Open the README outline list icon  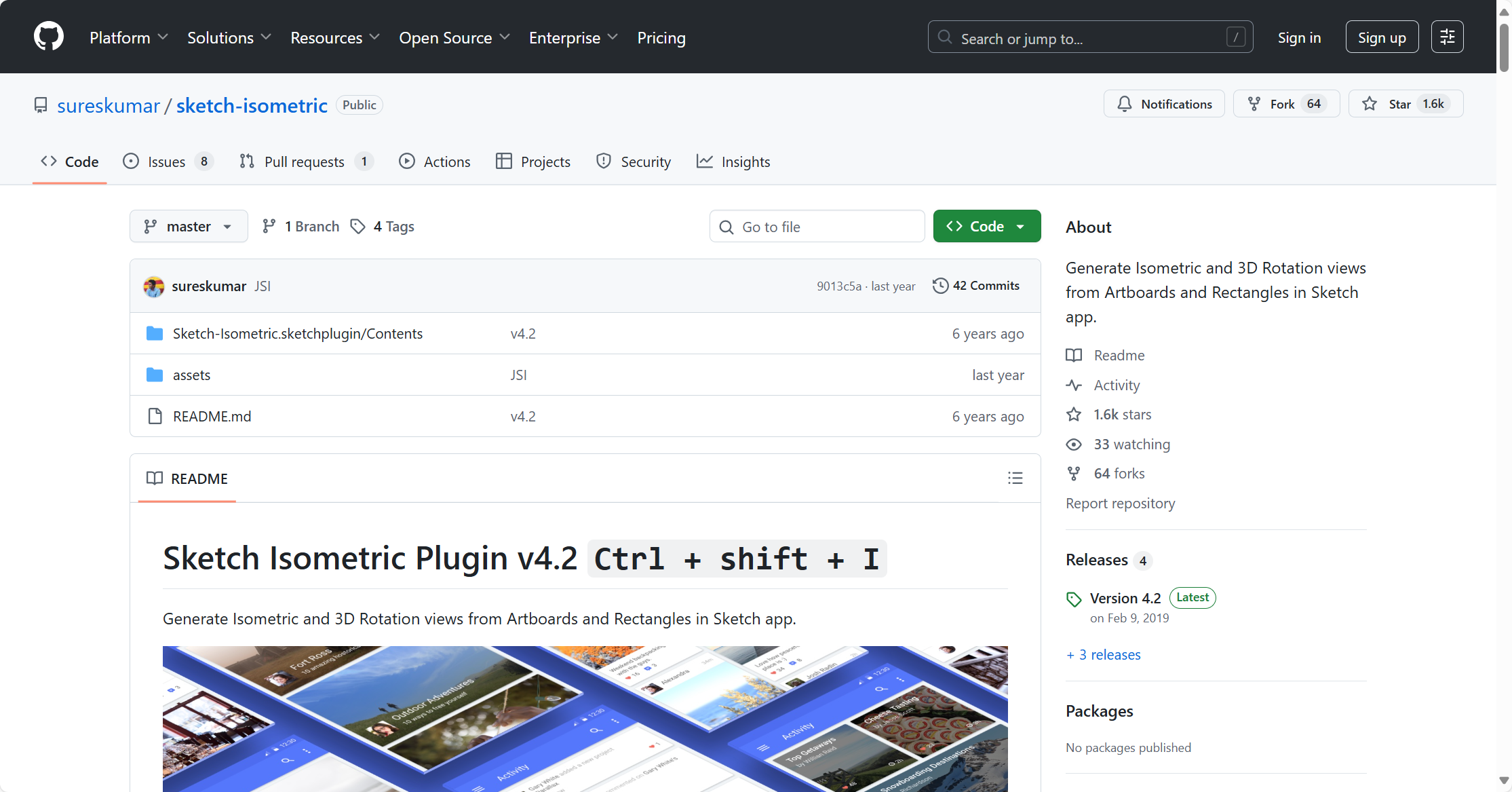pyautogui.click(x=1015, y=478)
